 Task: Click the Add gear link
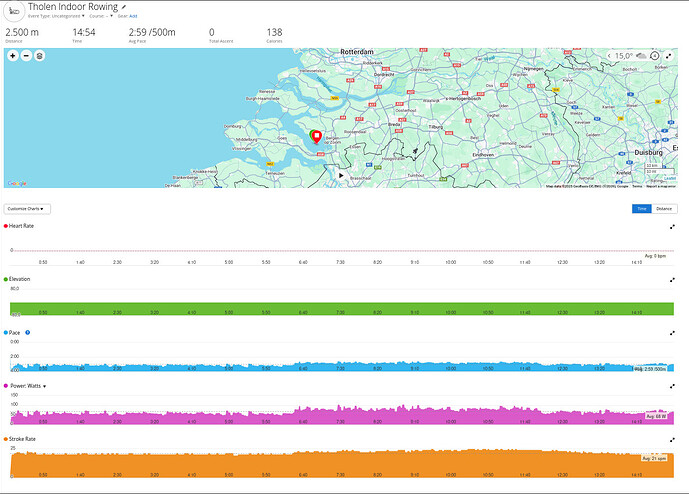[133, 17]
